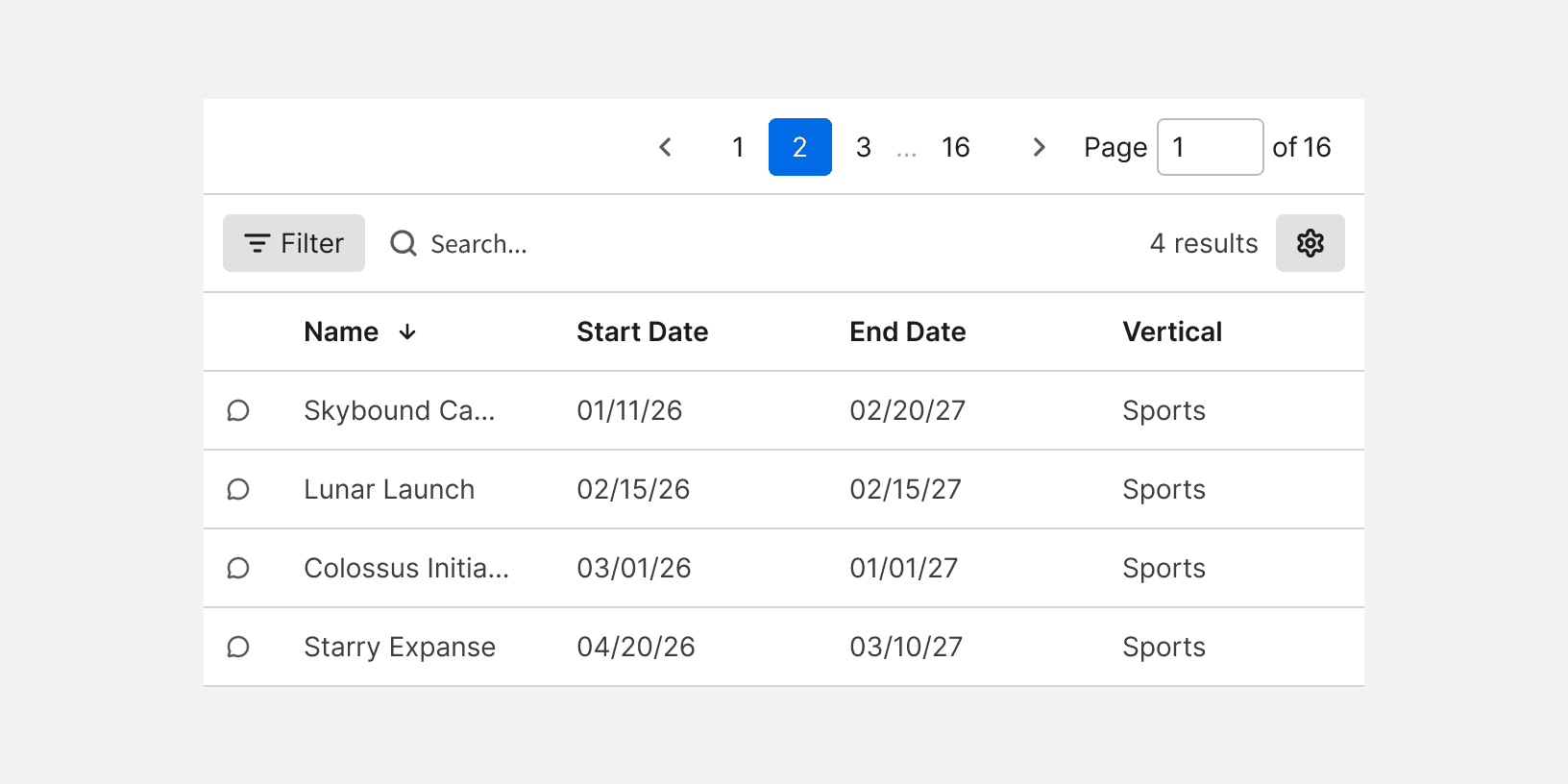Go to next page arrow
This screenshot has width=1568, height=784.
click(1039, 147)
